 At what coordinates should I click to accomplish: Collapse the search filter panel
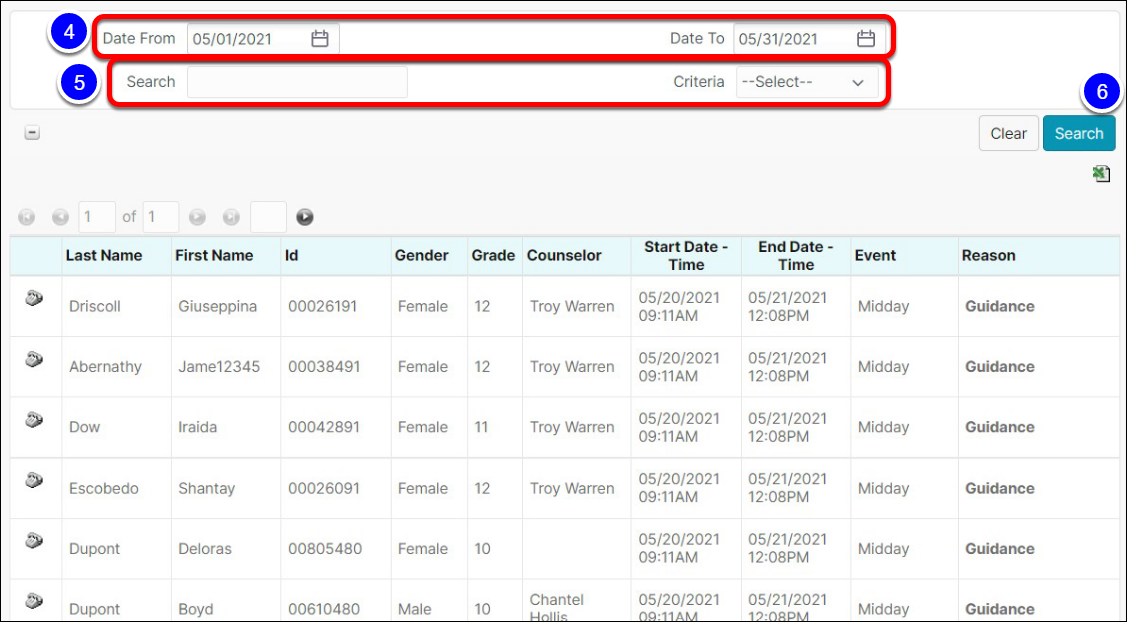point(32,133)
